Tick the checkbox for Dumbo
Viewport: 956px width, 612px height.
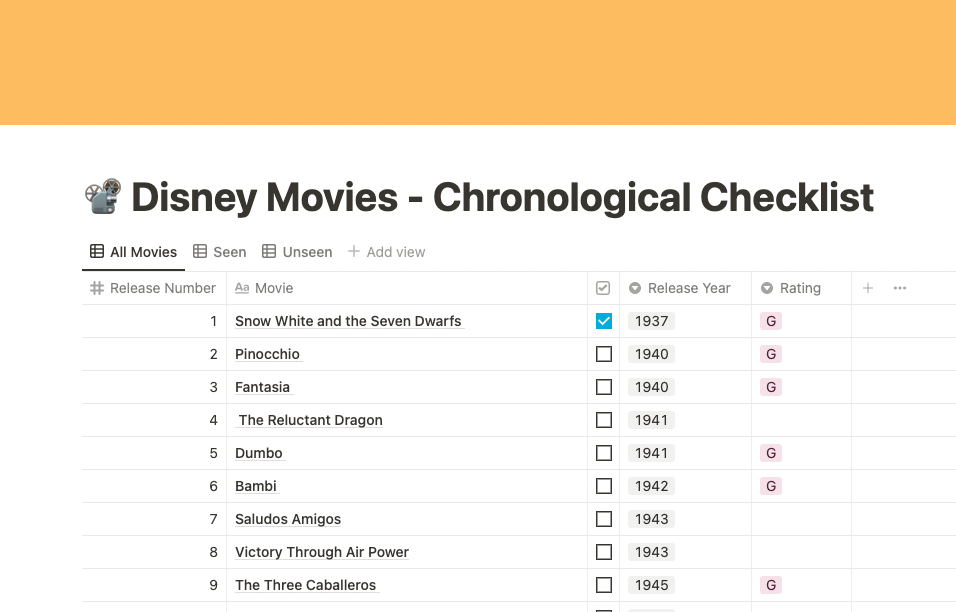click(604, 453)
